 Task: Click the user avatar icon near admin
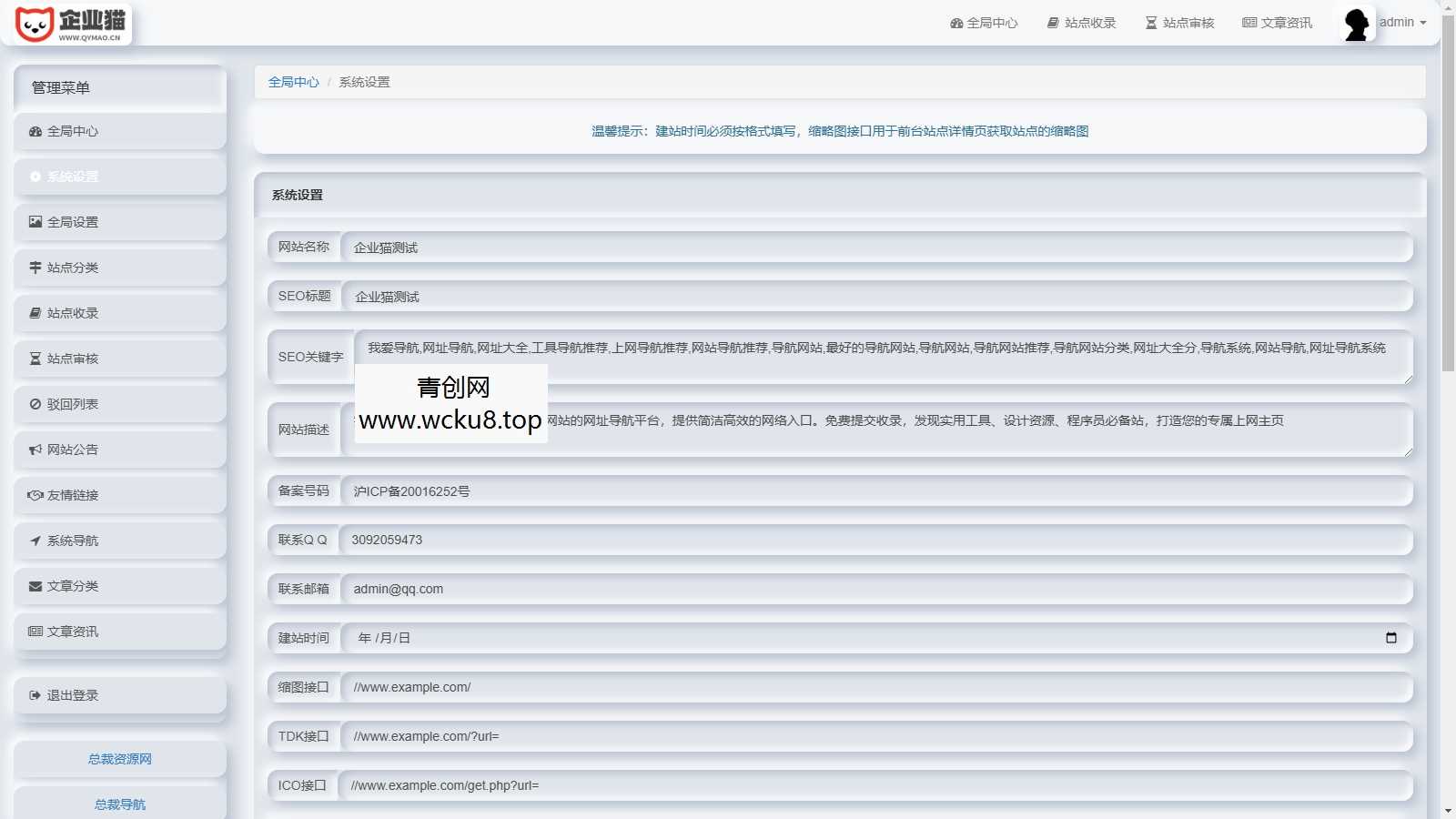coord(1355,23)
